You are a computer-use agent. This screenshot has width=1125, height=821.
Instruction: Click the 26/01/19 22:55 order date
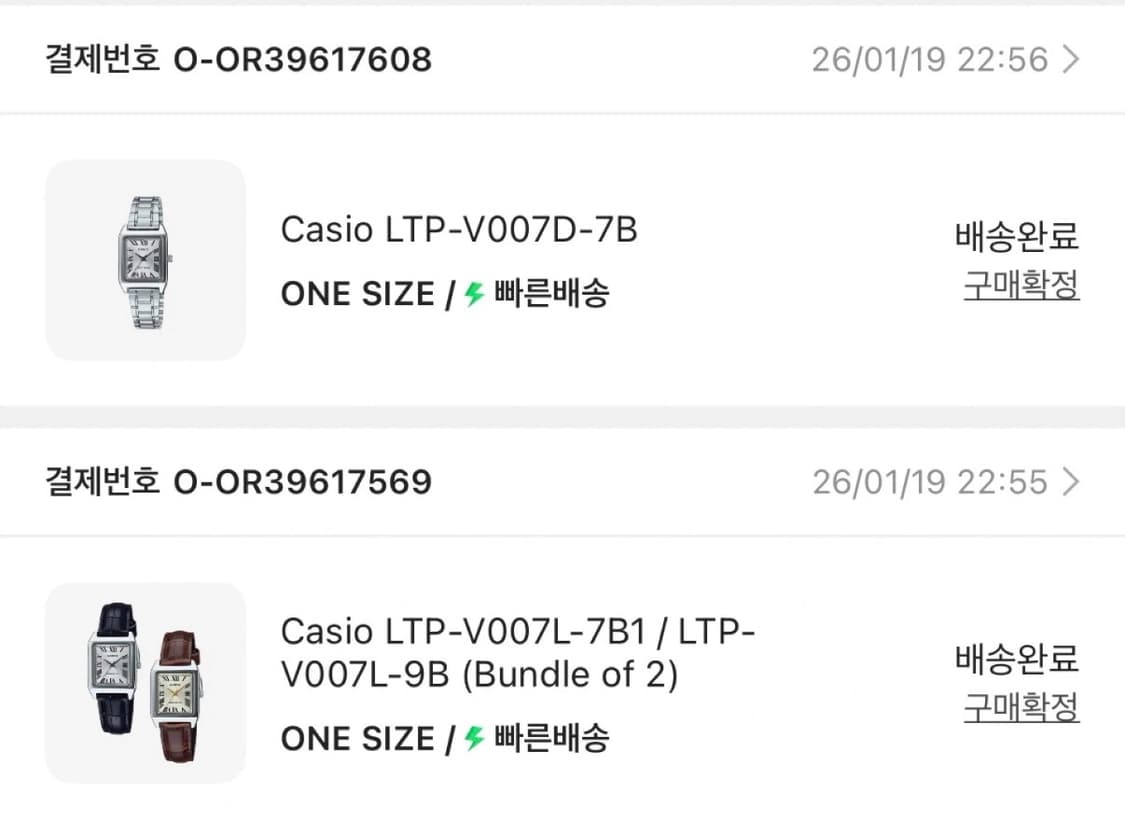pos(929,483)
